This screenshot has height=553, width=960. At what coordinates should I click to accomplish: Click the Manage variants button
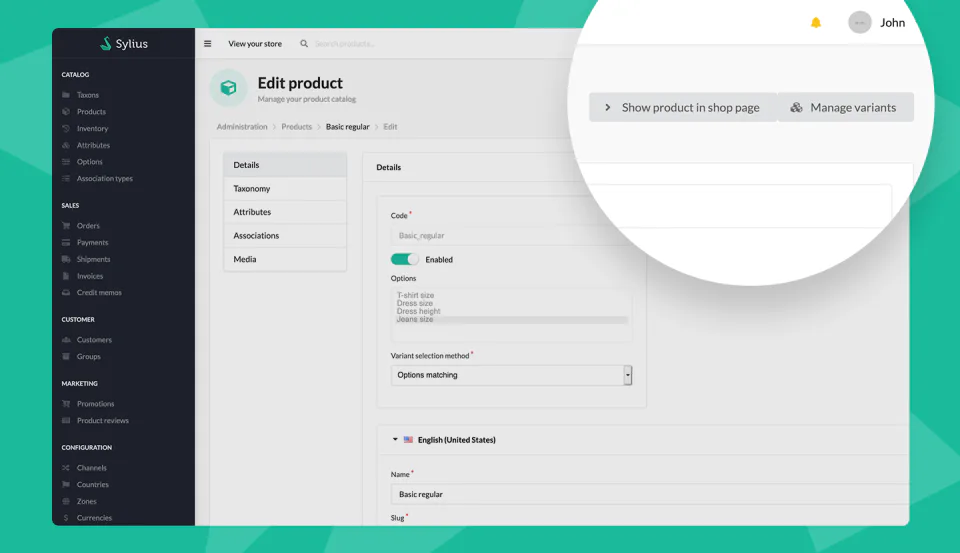pos(846,107)
